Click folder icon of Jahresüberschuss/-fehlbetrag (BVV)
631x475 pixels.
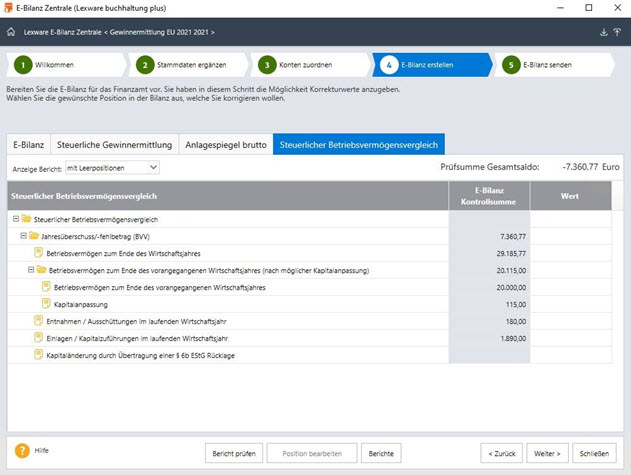click(34, 235)
